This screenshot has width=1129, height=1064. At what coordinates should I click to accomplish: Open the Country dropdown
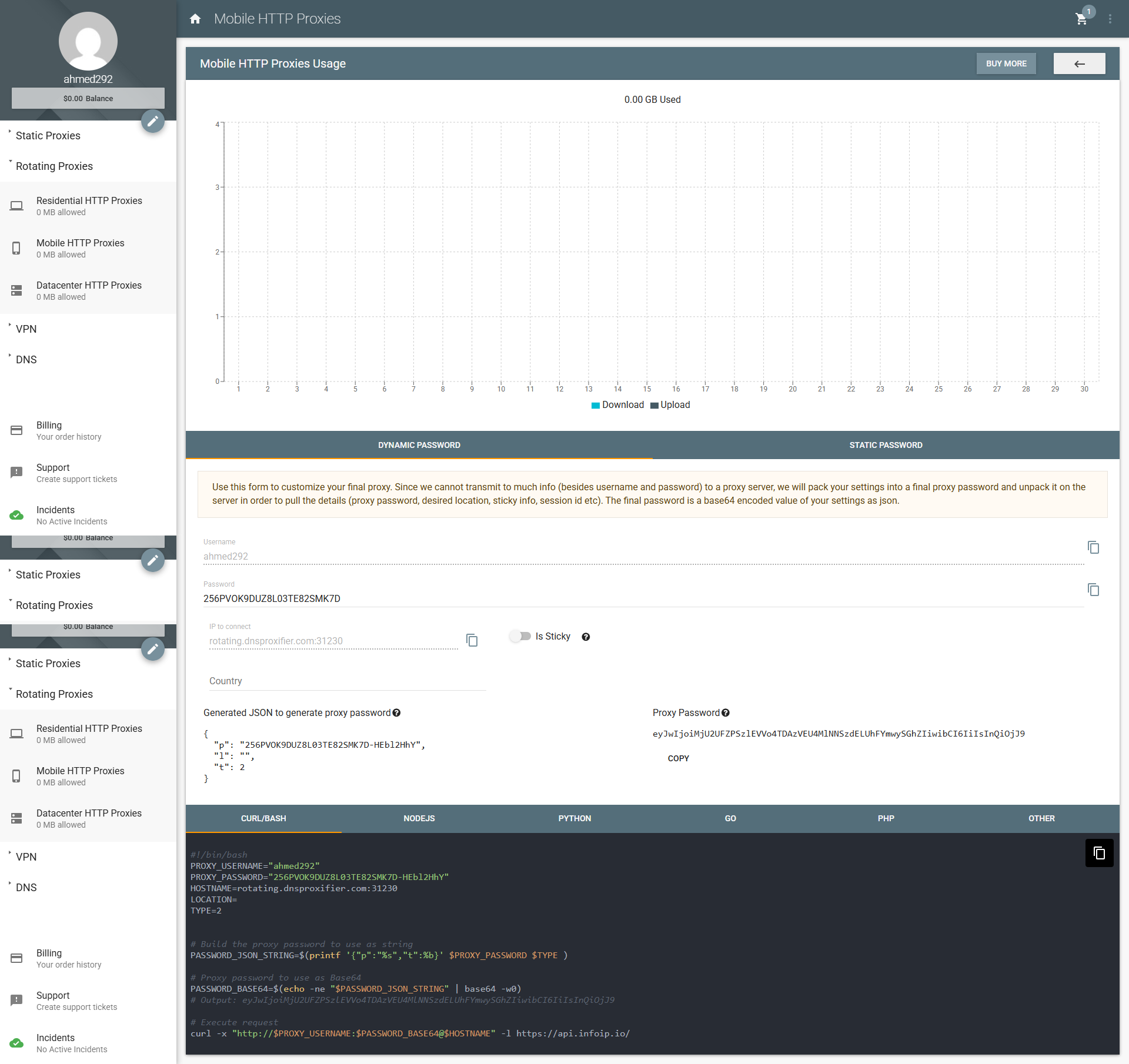click(x=348, y=681)
